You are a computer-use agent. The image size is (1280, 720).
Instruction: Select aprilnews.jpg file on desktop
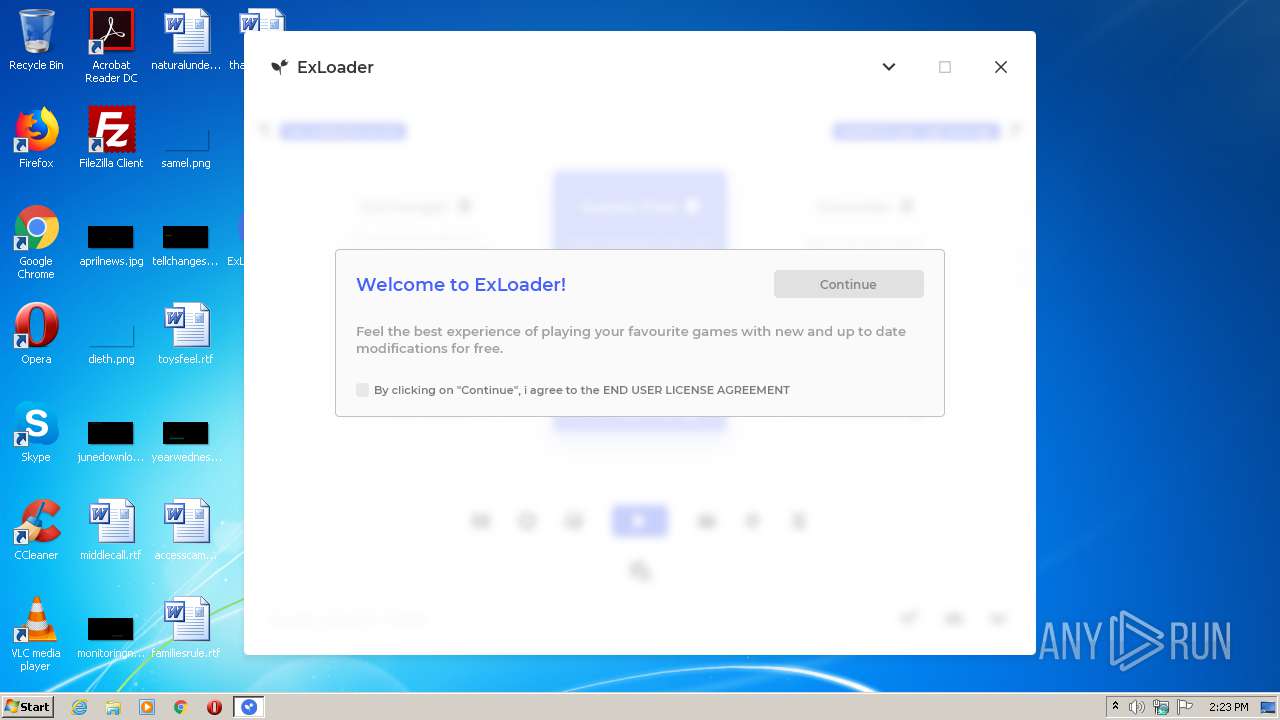[x=111, y=245]
